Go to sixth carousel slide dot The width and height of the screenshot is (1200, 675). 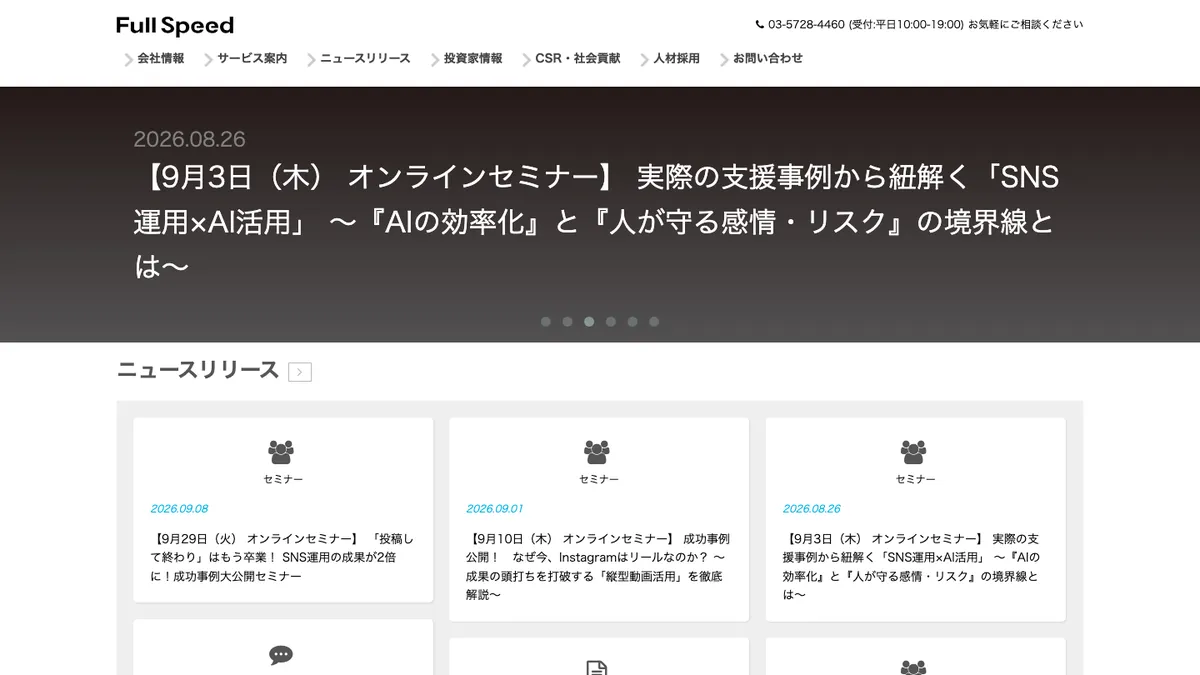tap(654, 322)
